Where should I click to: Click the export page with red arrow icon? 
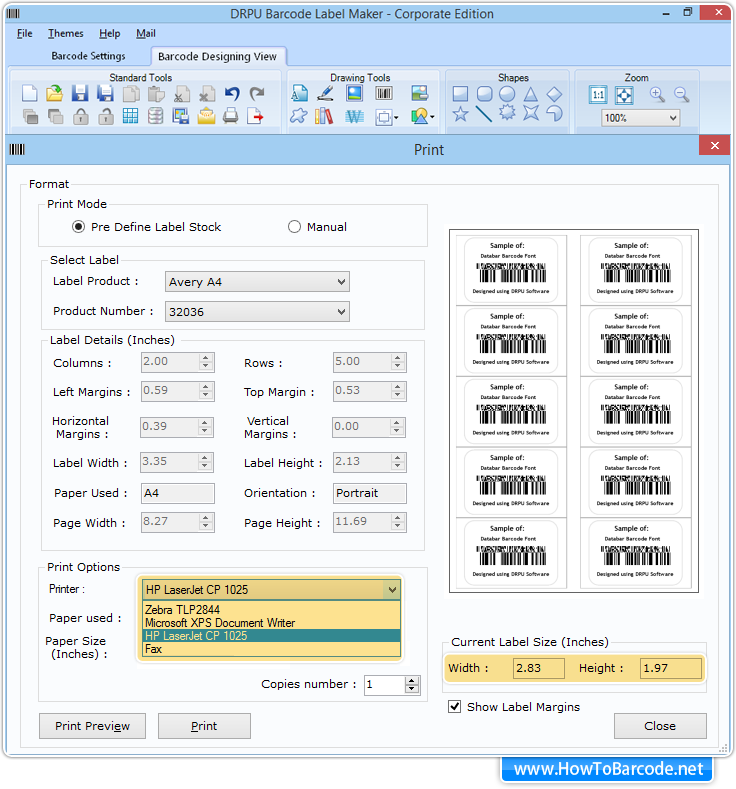[256, 117]
